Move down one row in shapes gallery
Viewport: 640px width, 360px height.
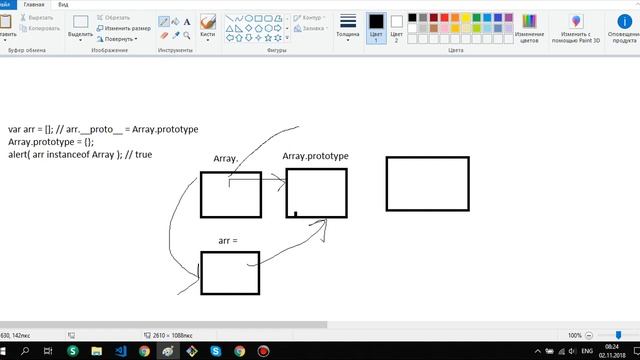287,29
